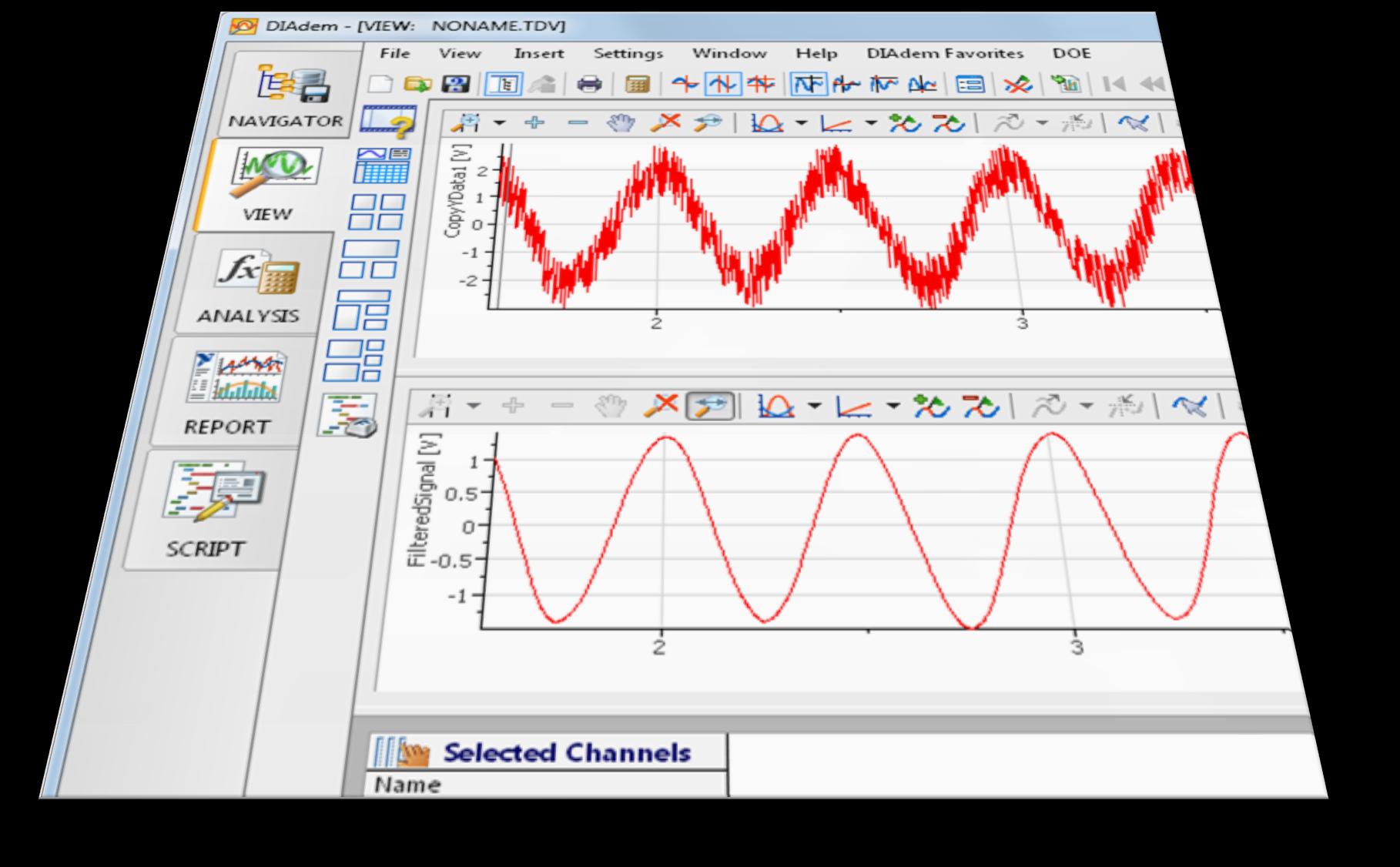Viewport: 1400px width, 867px height.
Task: Create a new layout with New icon
Action: 380,84
